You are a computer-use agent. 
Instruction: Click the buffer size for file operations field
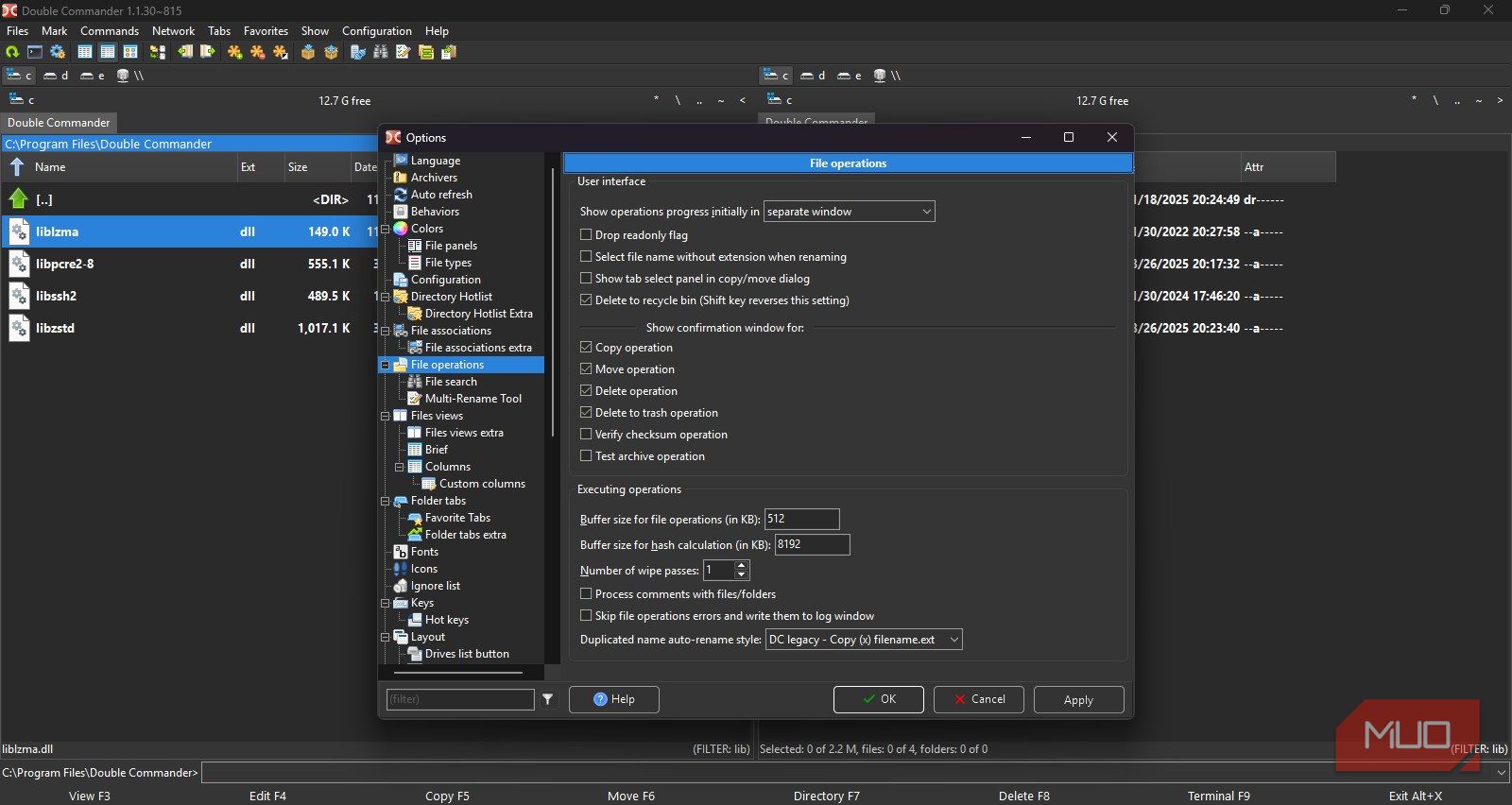pos(801,519)
